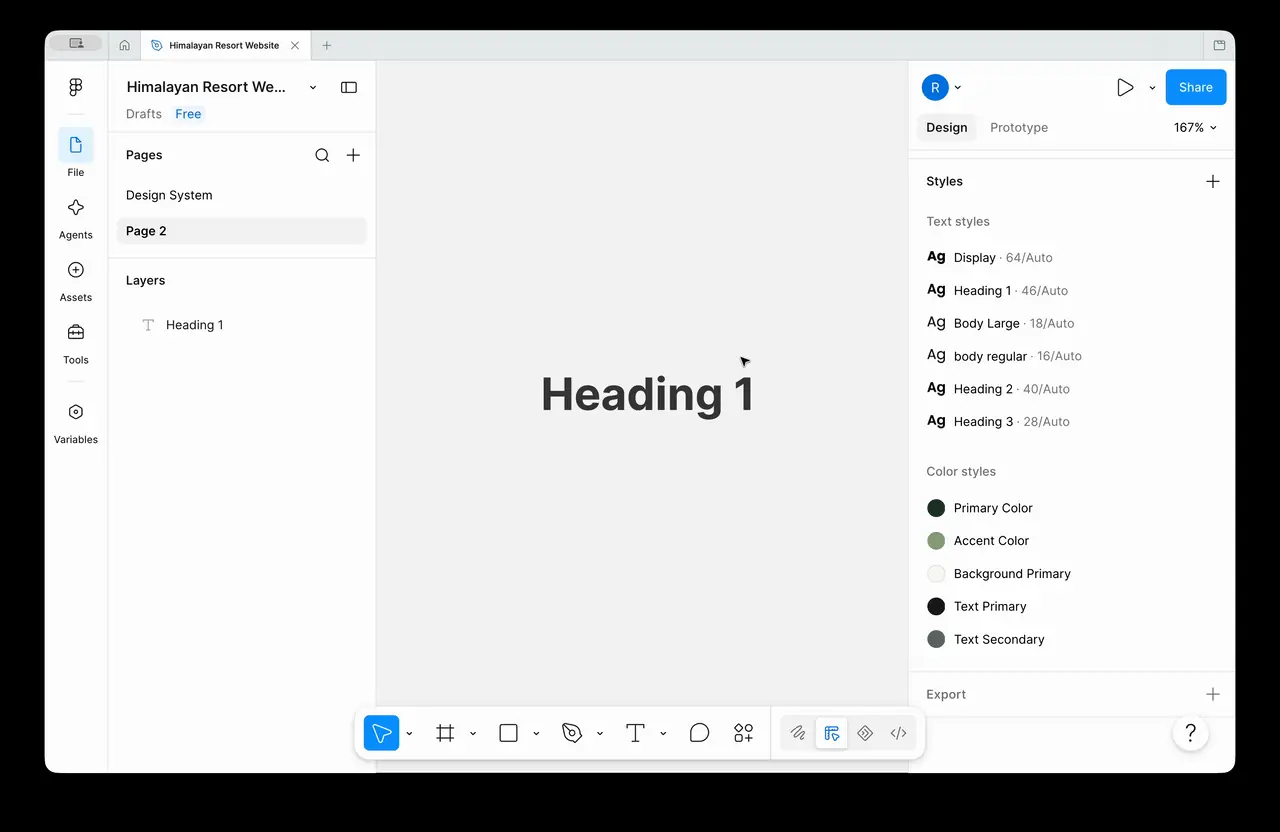Pick the Accent Color swatch

pyautogui.click(x=936, y=541)
